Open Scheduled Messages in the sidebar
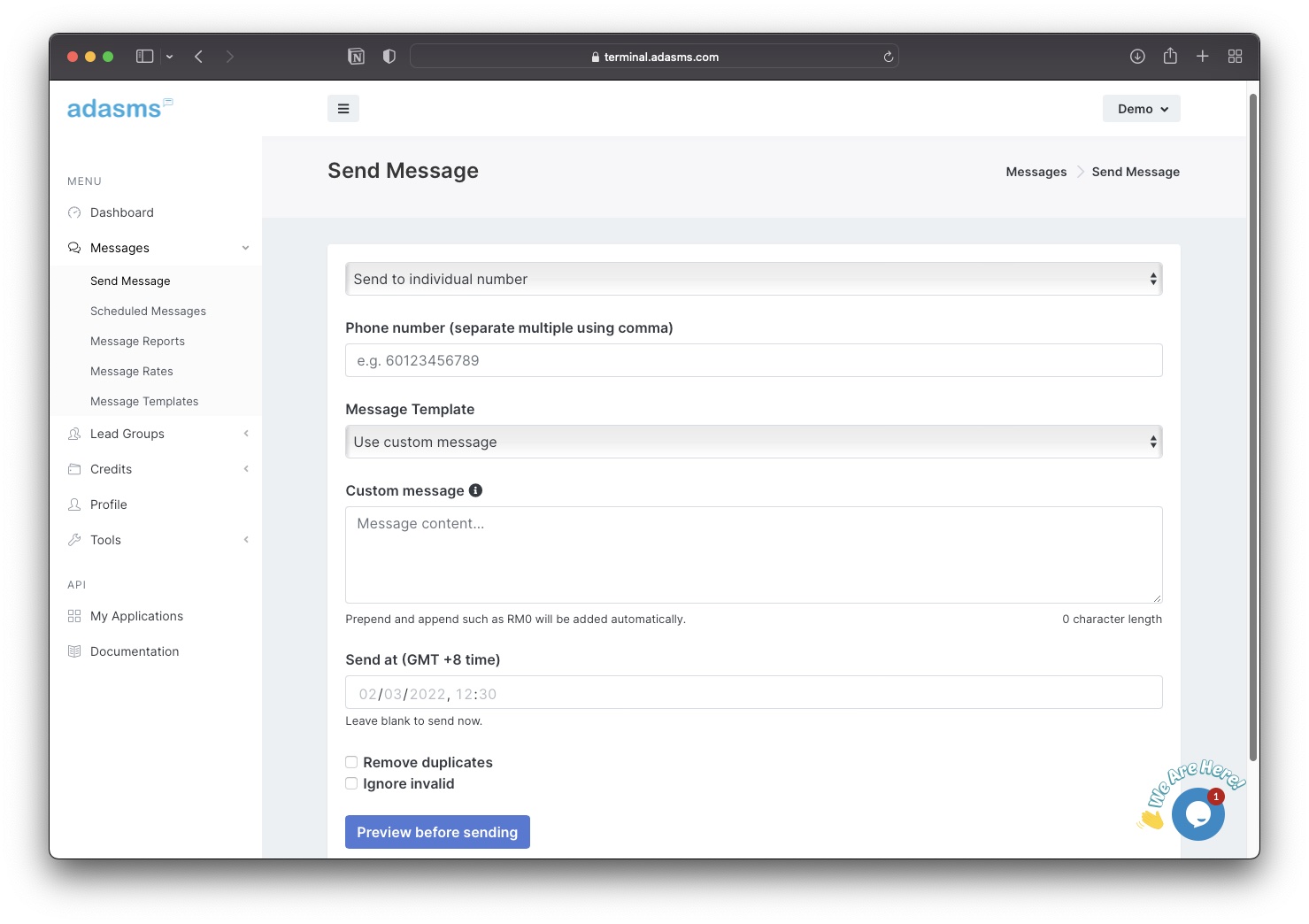 tap(148, 312)
